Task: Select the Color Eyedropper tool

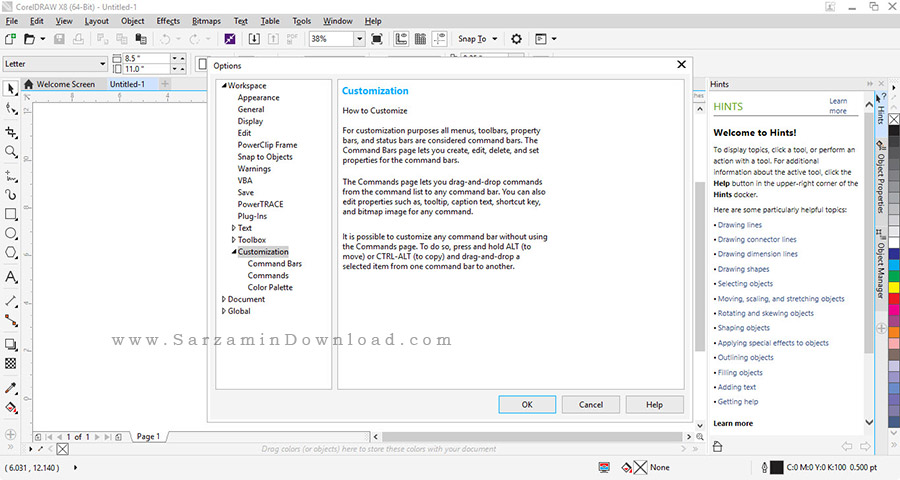Action: pos(10,388)
